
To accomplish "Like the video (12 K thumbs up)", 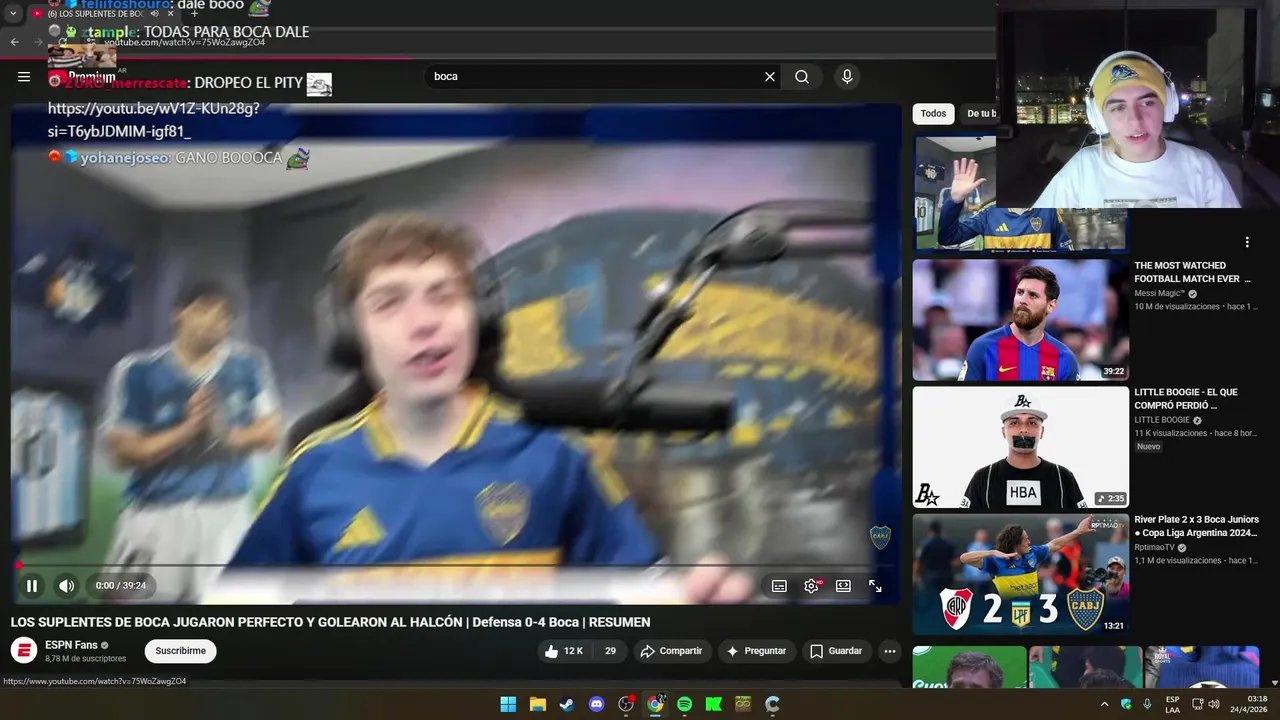I will (563, 651).
